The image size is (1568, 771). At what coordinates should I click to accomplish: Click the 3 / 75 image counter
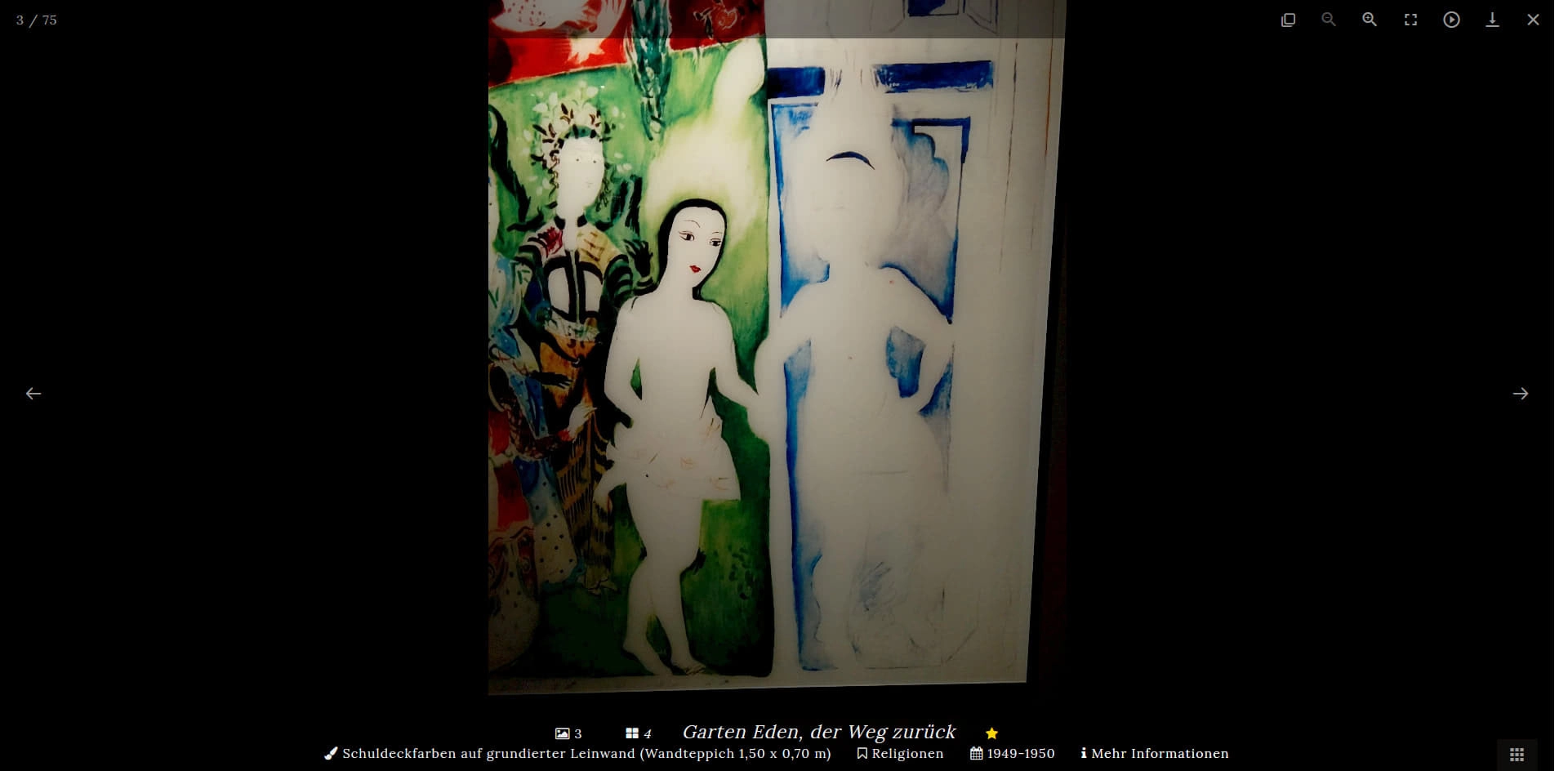tap(37, 20)
